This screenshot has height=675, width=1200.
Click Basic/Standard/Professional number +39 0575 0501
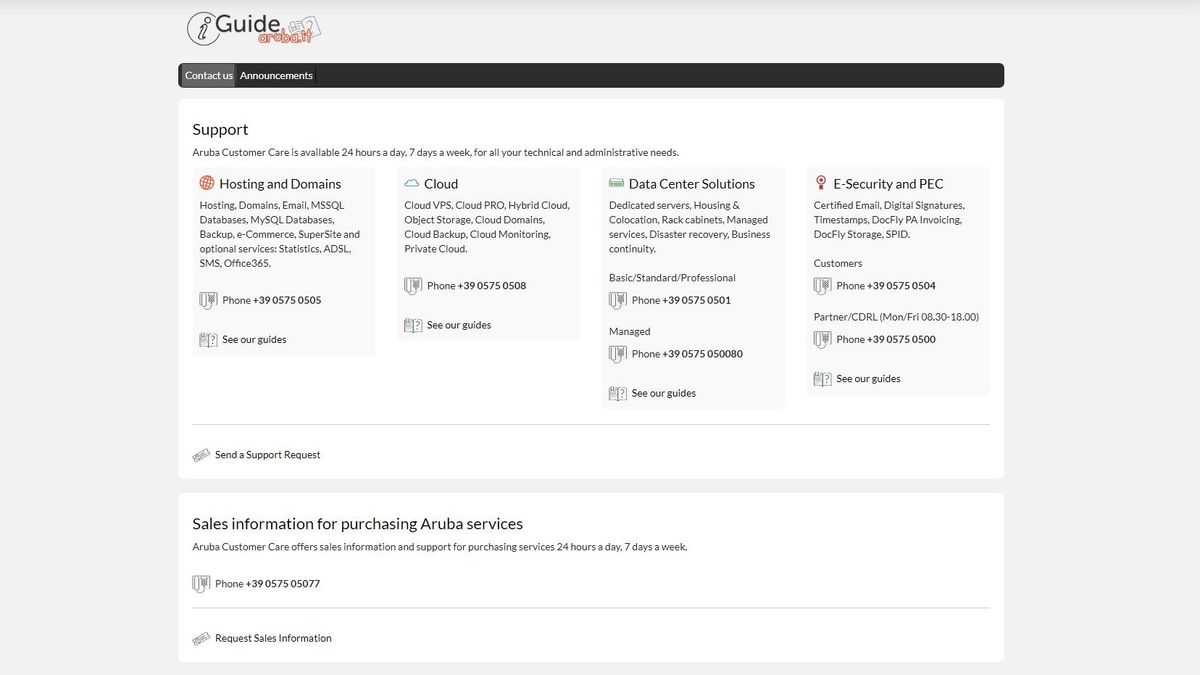pos(697,300)
